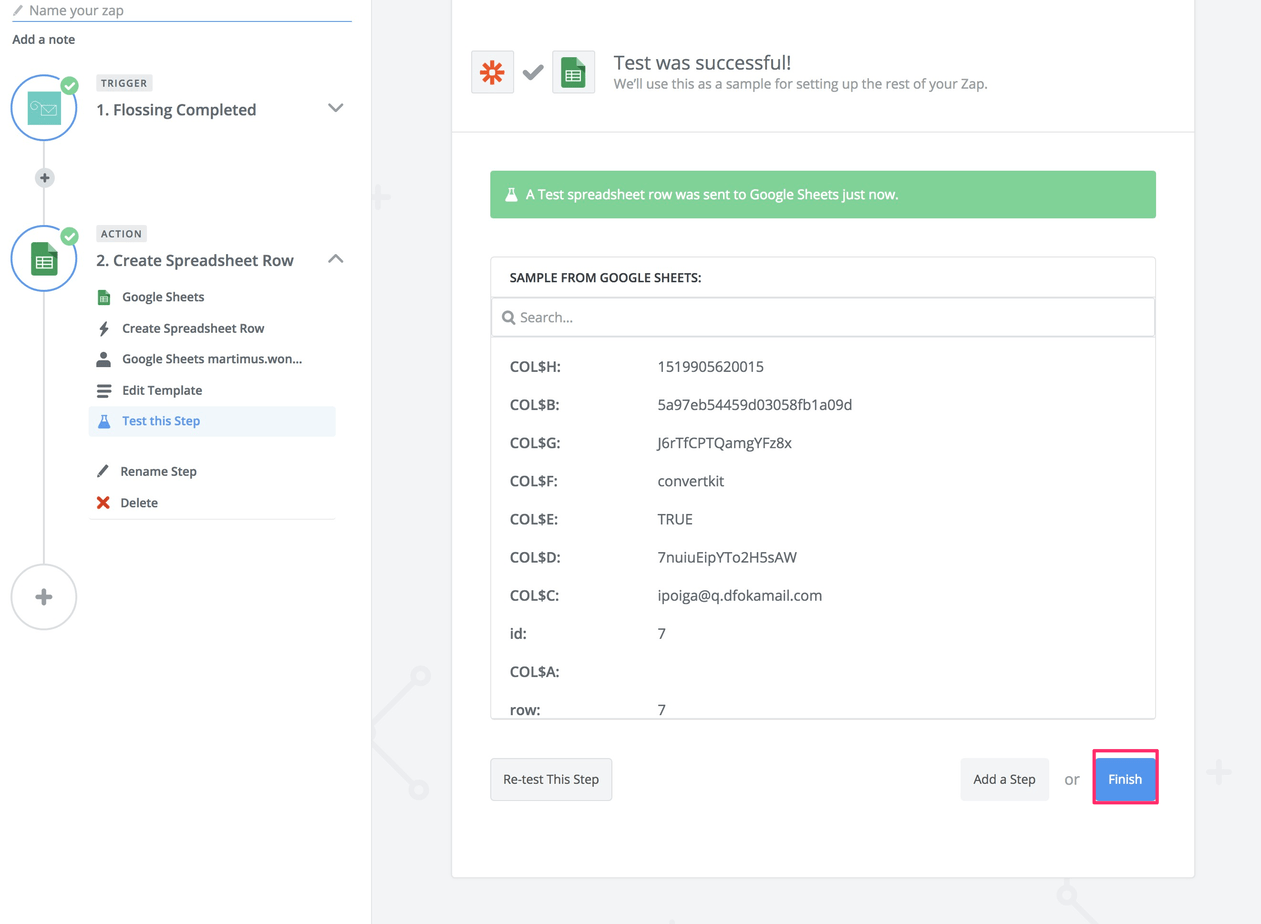
Task: Collapse the Flossing Completed trigger chevron
Action: 336,108
